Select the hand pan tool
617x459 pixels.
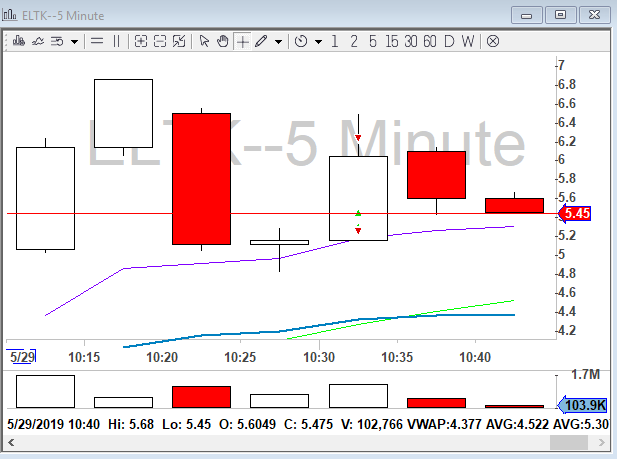223,41
